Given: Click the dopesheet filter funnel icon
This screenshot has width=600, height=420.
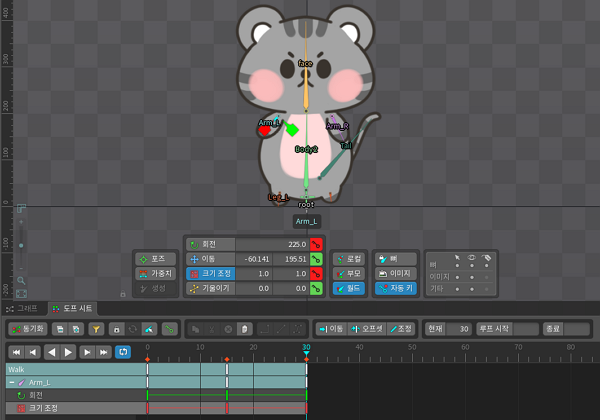Looking at the screenshot, I should click(96, 329).
